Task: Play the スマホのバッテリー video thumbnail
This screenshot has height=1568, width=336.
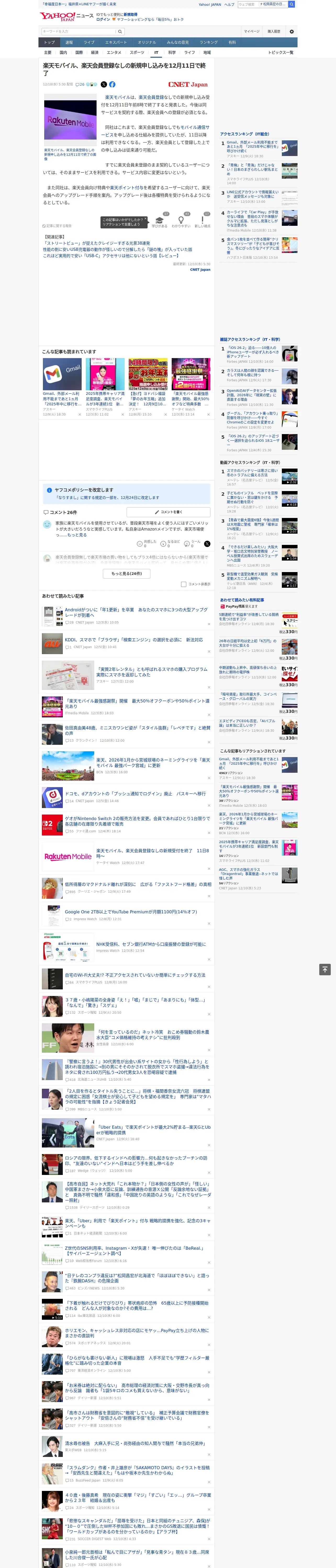Action: click(x=290, y=477)
